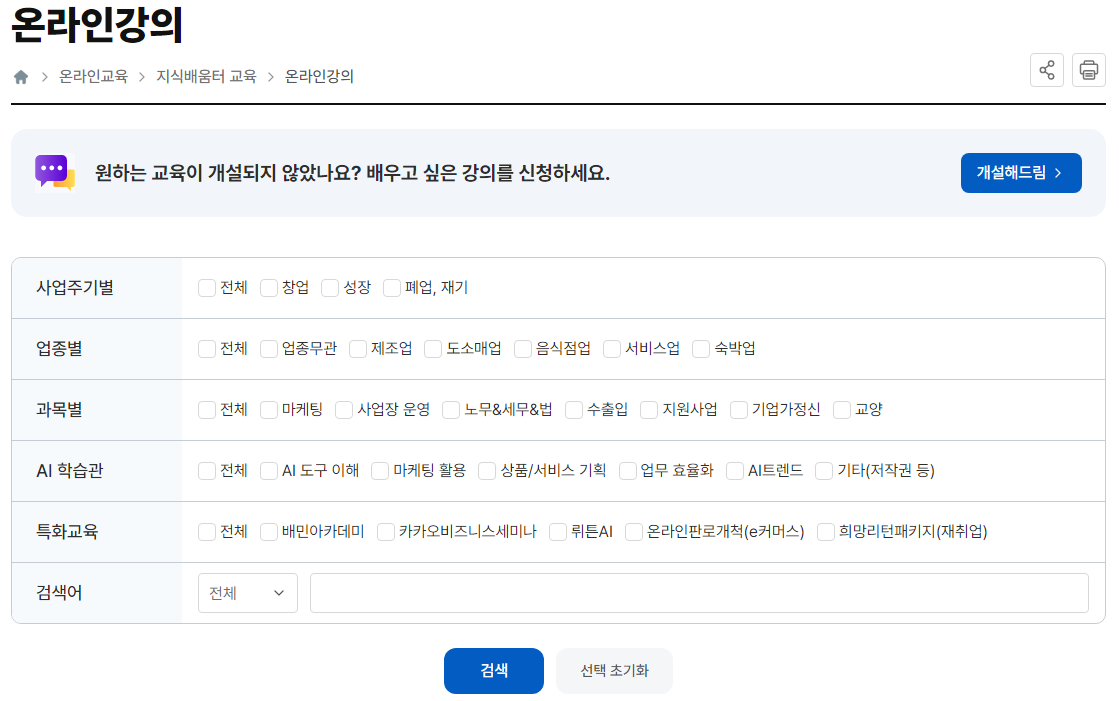Check the 배민아카데미 checkbox
Viewport: 1119px width, 701px height.
[x=269, y=532]
